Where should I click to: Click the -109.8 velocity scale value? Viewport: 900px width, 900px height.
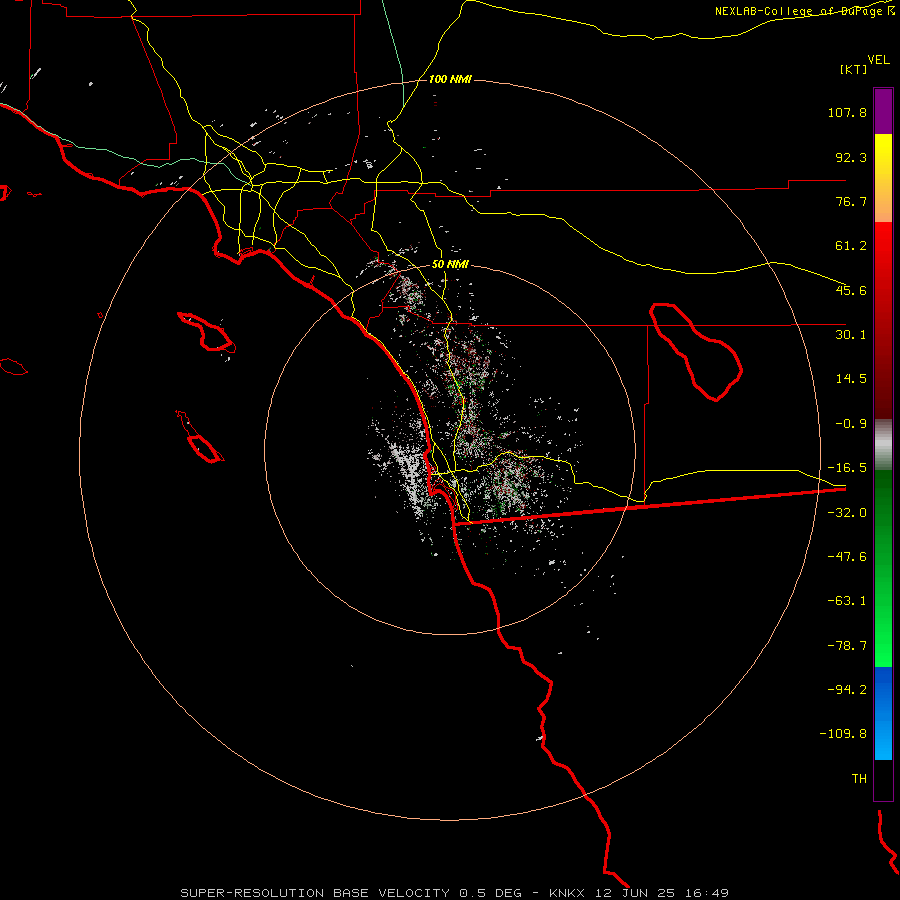point(843,734)
